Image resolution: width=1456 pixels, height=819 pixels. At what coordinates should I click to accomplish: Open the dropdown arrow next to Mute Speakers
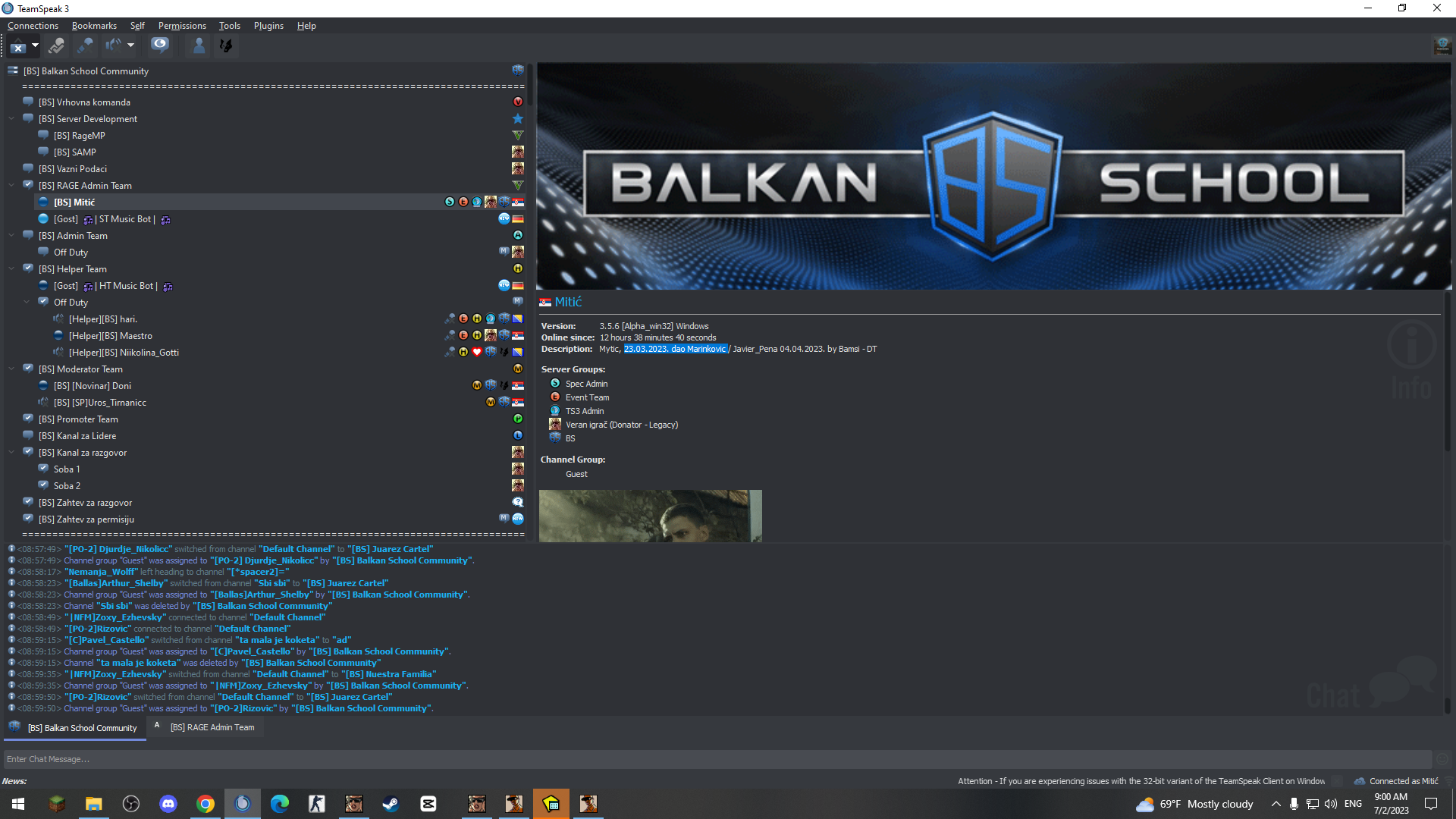point(130,45)
